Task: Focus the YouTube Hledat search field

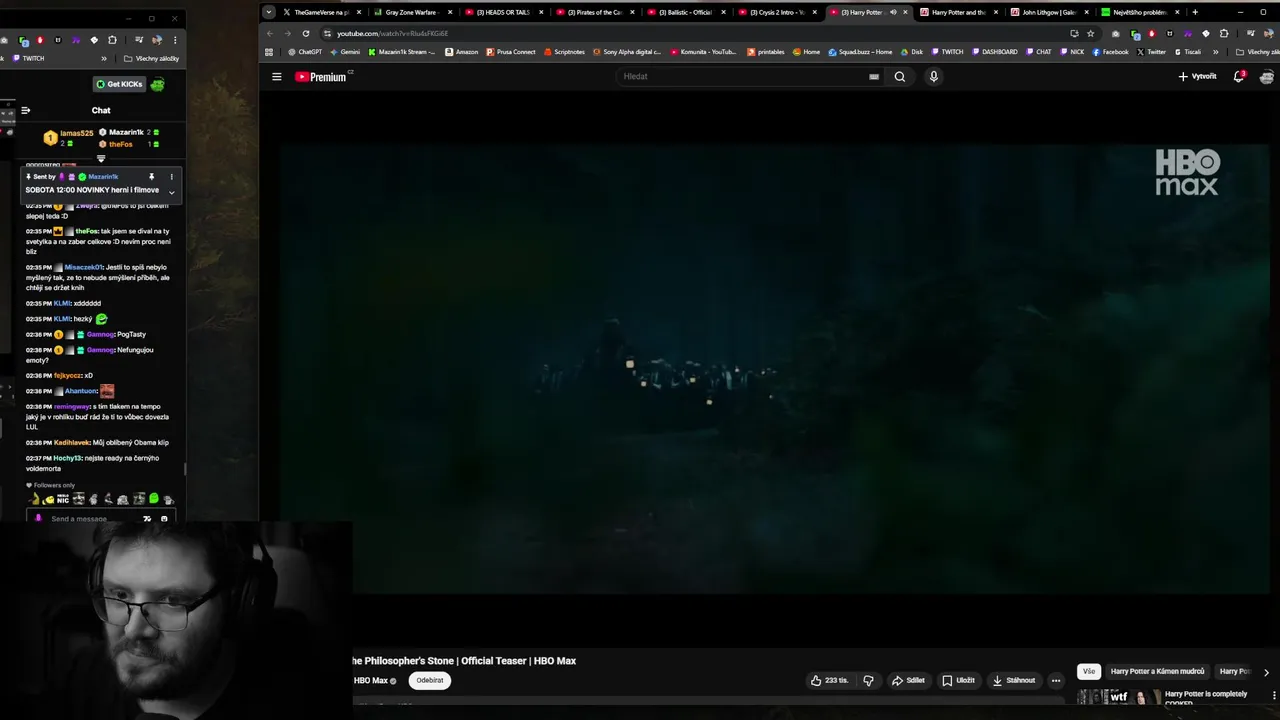Action: (743, 76)
